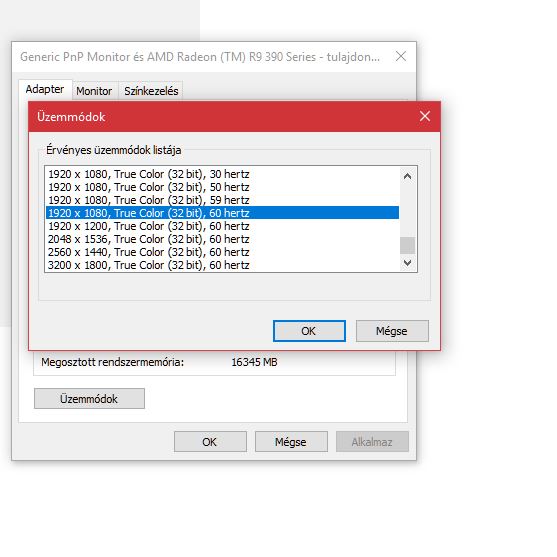Pick 3200 x 1800 60 hertz mode
This screenshot has height=557, width=557.
222,265
